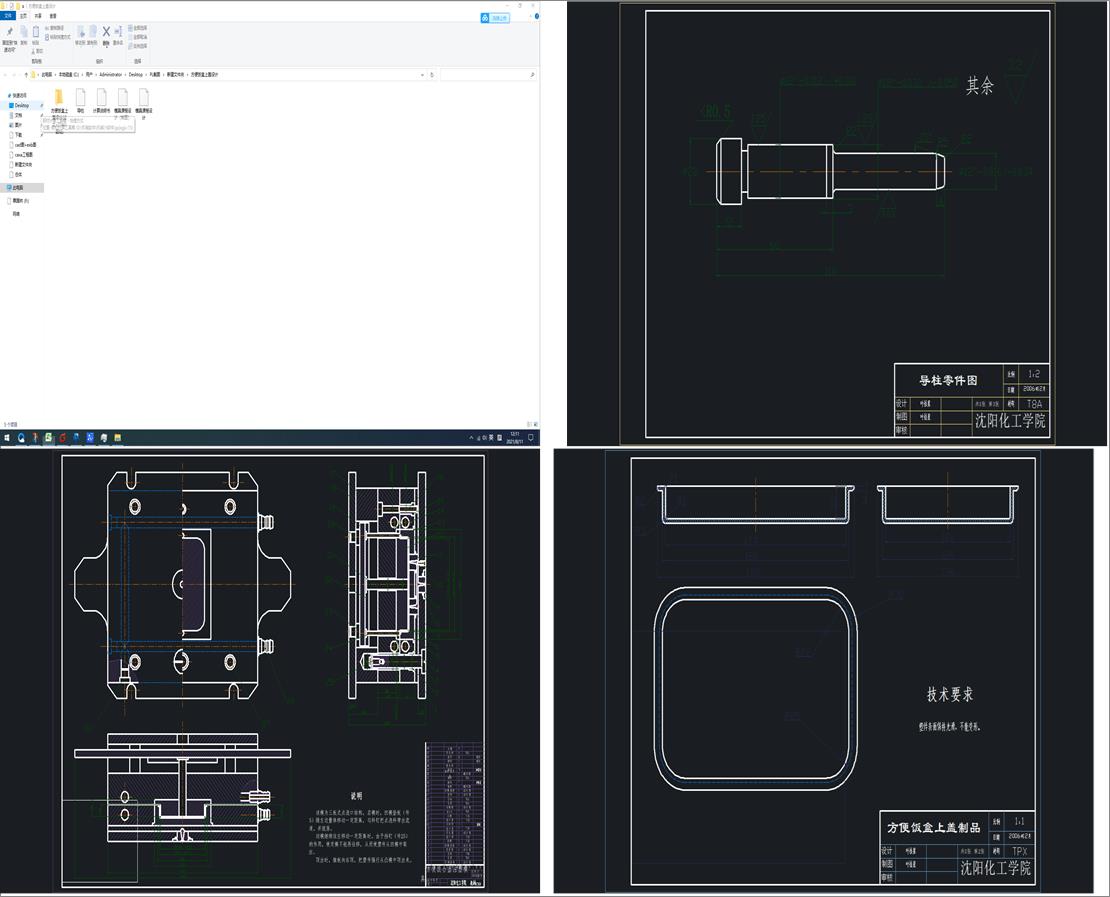Click the Move to icon in the ribbon
The height and width of the screenshot is (897, 1110).
pyautogui.click(x=80, y=33)
